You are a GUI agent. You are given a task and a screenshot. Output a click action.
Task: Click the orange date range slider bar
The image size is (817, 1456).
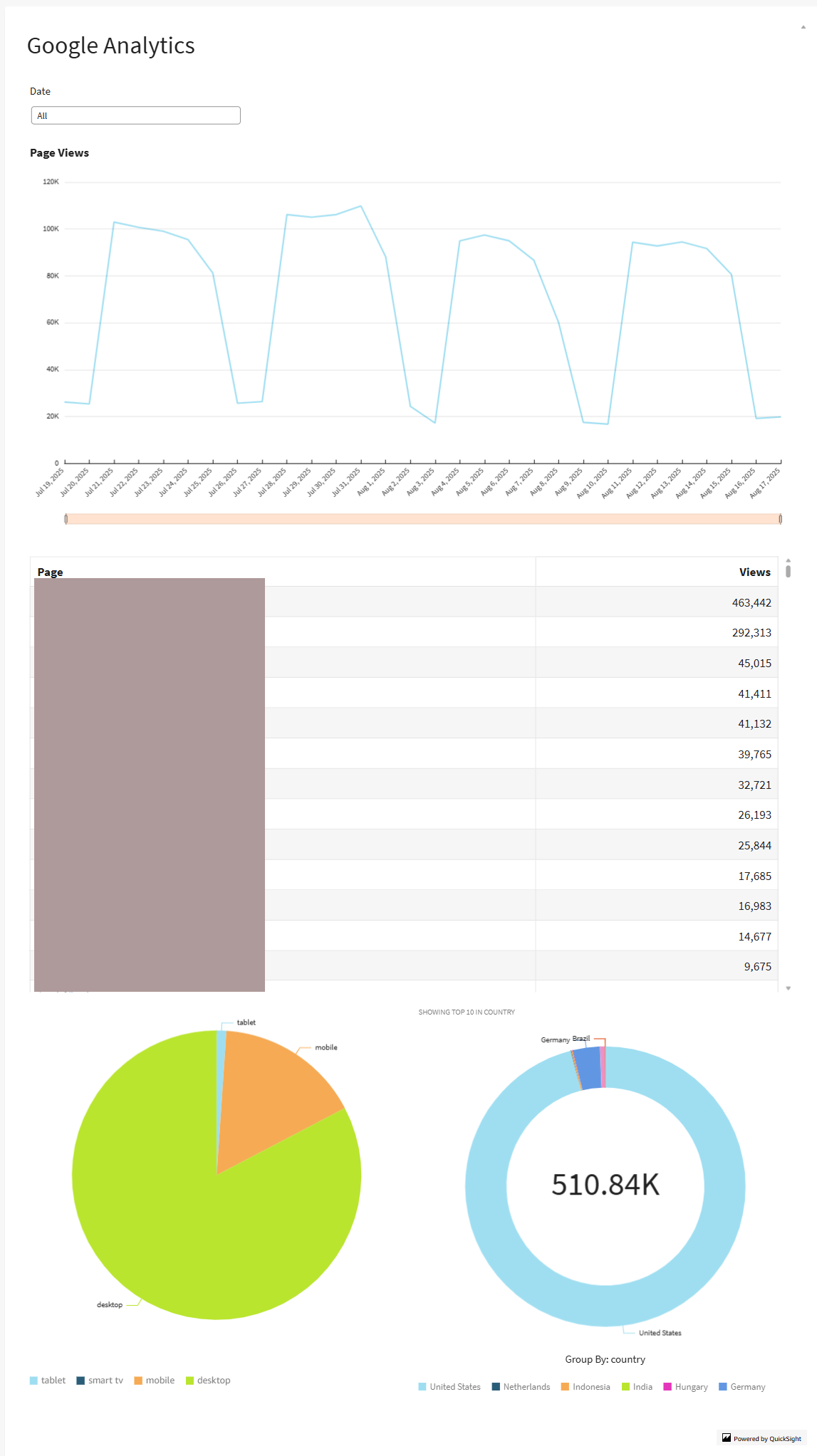point(423,519)
